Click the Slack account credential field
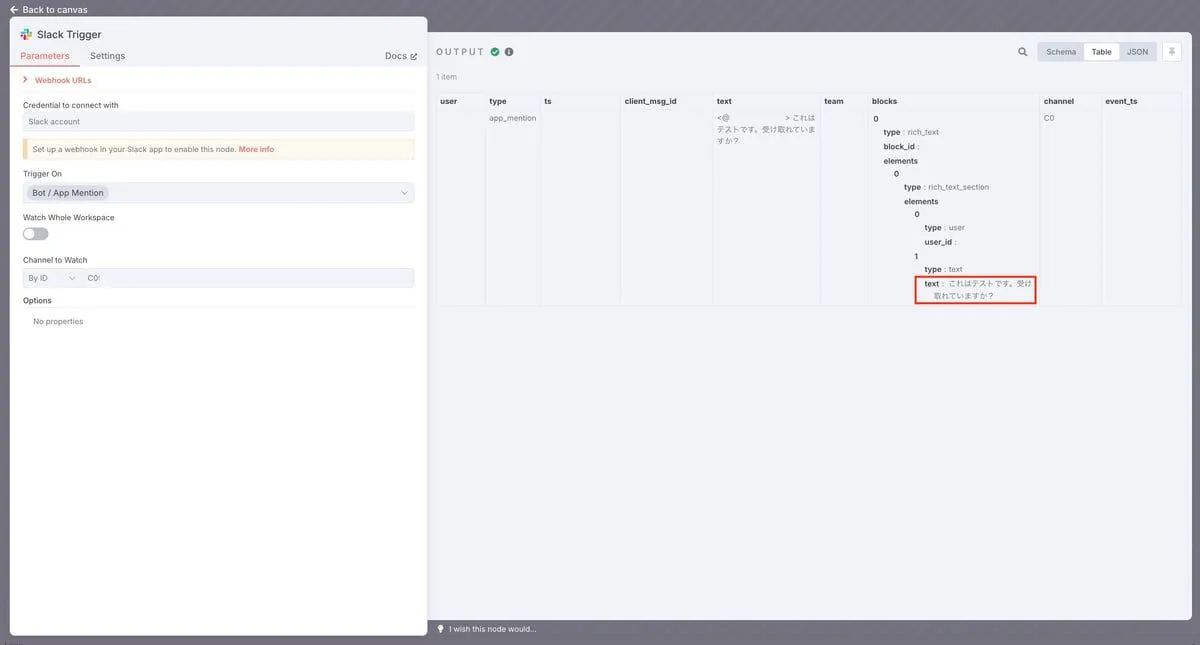The height and width of the screenshot is (645, 1200). [x=218, y=122]
